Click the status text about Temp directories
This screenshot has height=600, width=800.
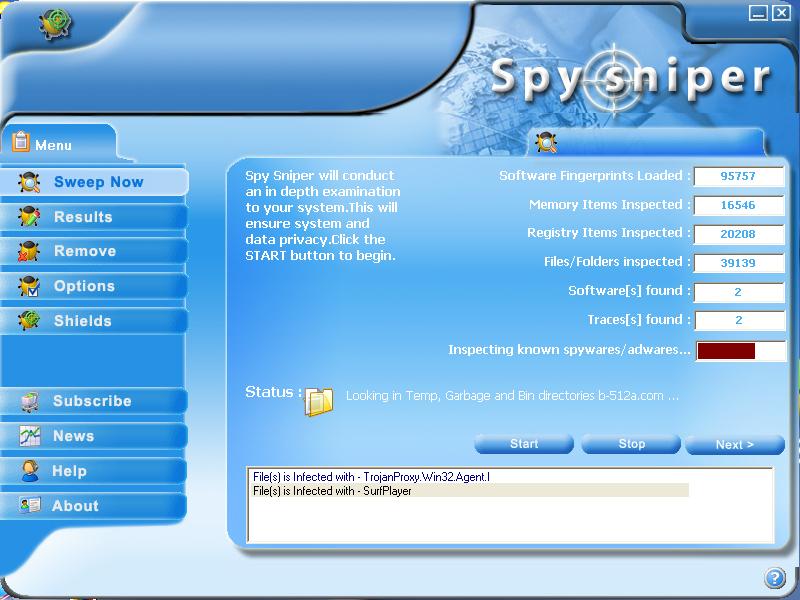tap(512, 396)
